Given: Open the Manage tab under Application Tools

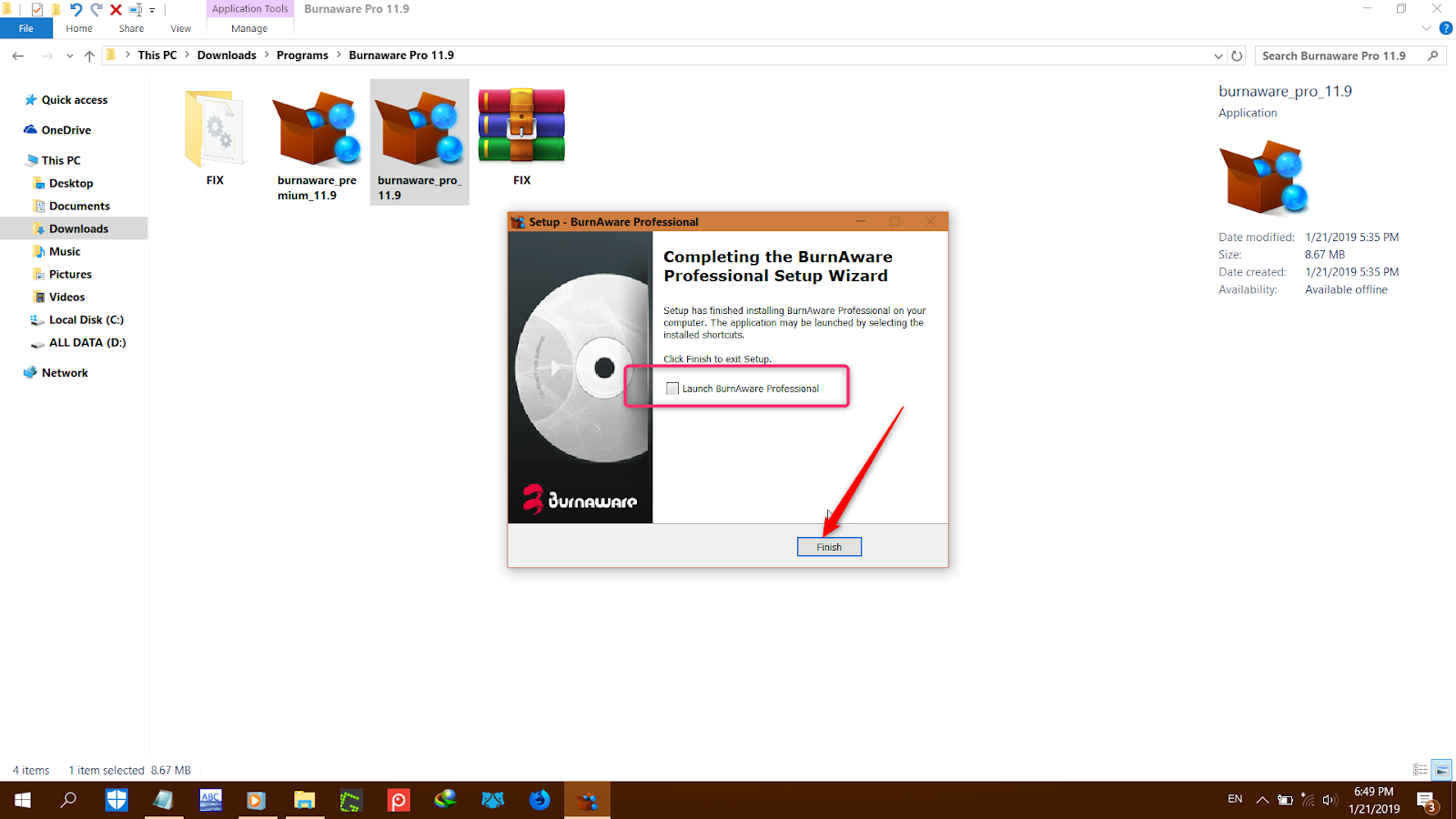Looking at the screenshot, I should click(x=249, y=28).
